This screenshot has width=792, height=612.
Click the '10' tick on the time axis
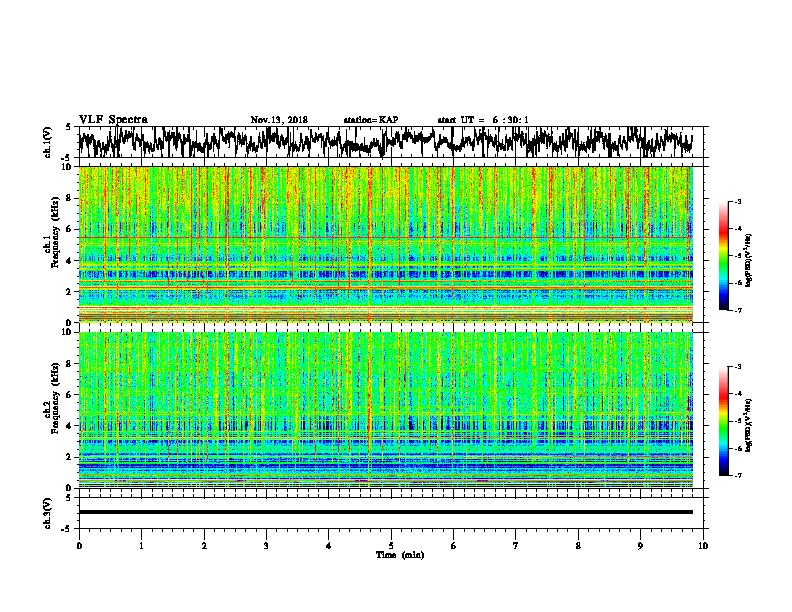[x=703, y=546]
